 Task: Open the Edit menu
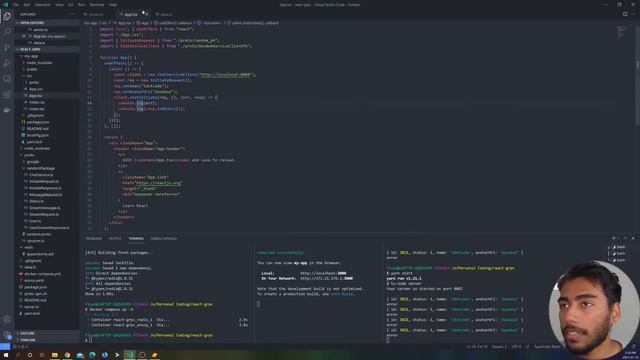(27, 4)
